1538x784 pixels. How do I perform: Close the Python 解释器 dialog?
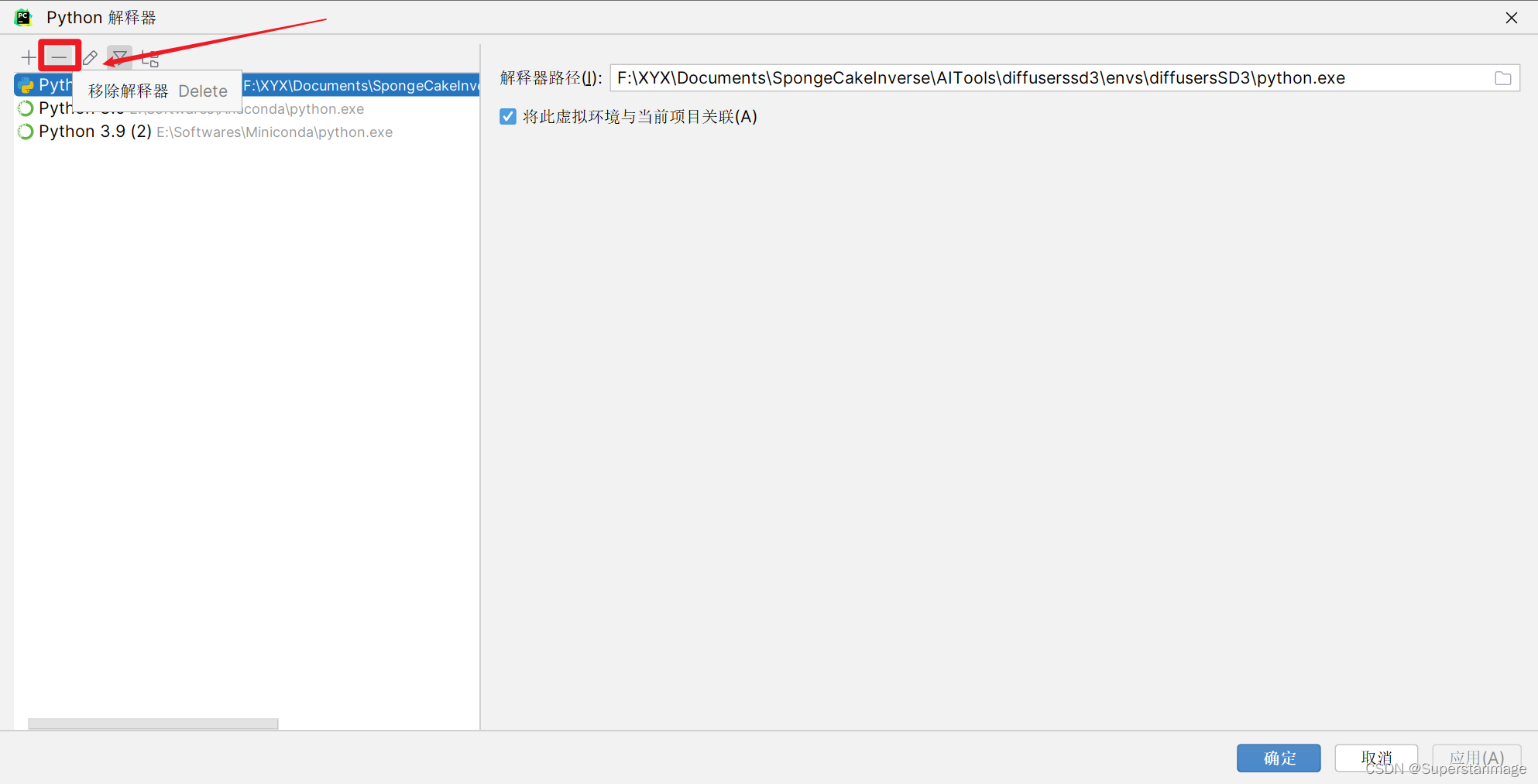coord(1511,18)
